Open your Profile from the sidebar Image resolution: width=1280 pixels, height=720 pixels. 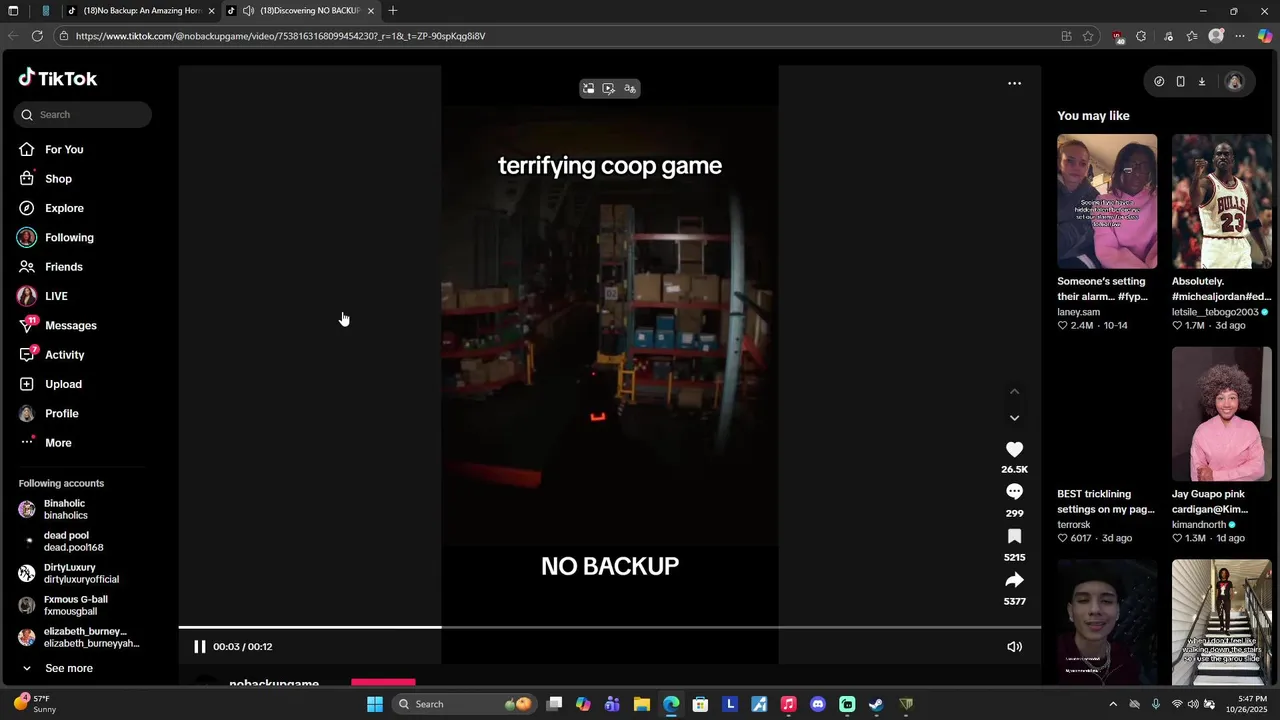[49, 414]
